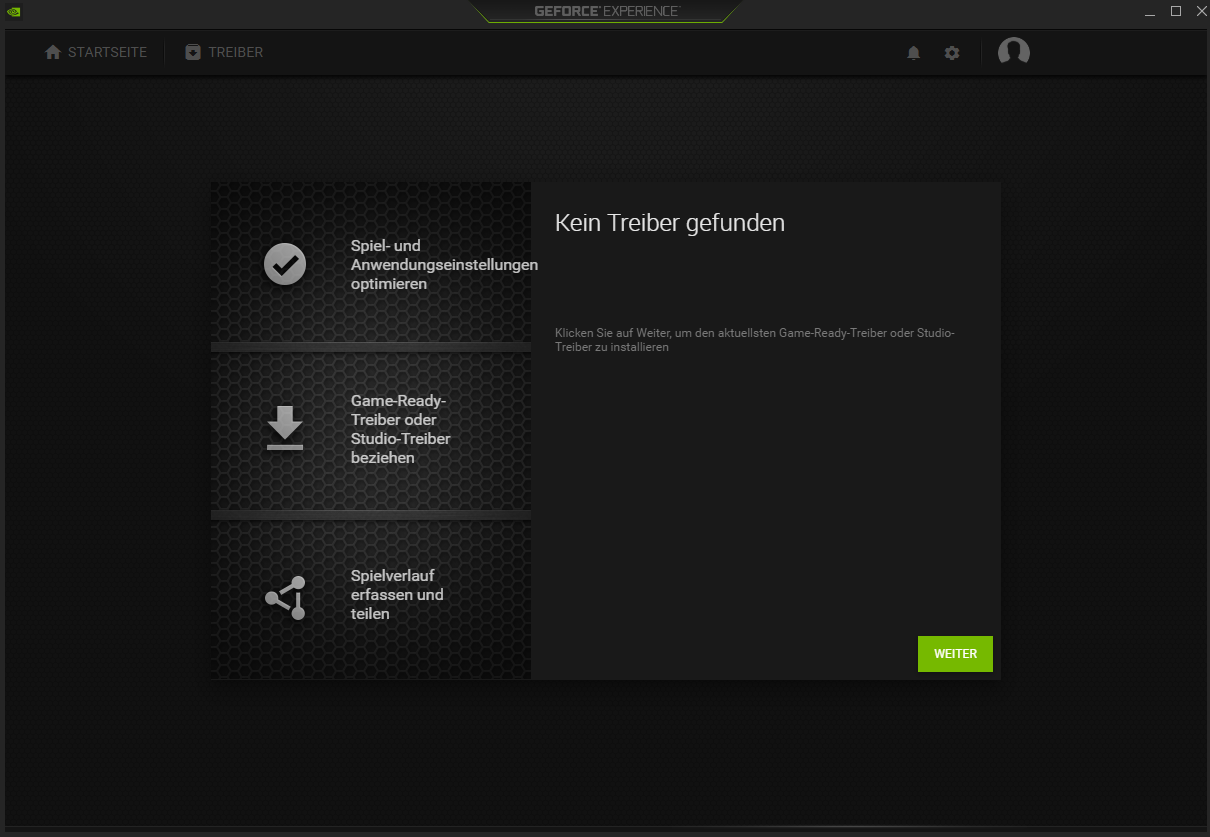Image resolution: width=1210 pixels, height=837 pixels.
Task: Click the NVIDIA logo in title bar
Action: click(13, 12)
